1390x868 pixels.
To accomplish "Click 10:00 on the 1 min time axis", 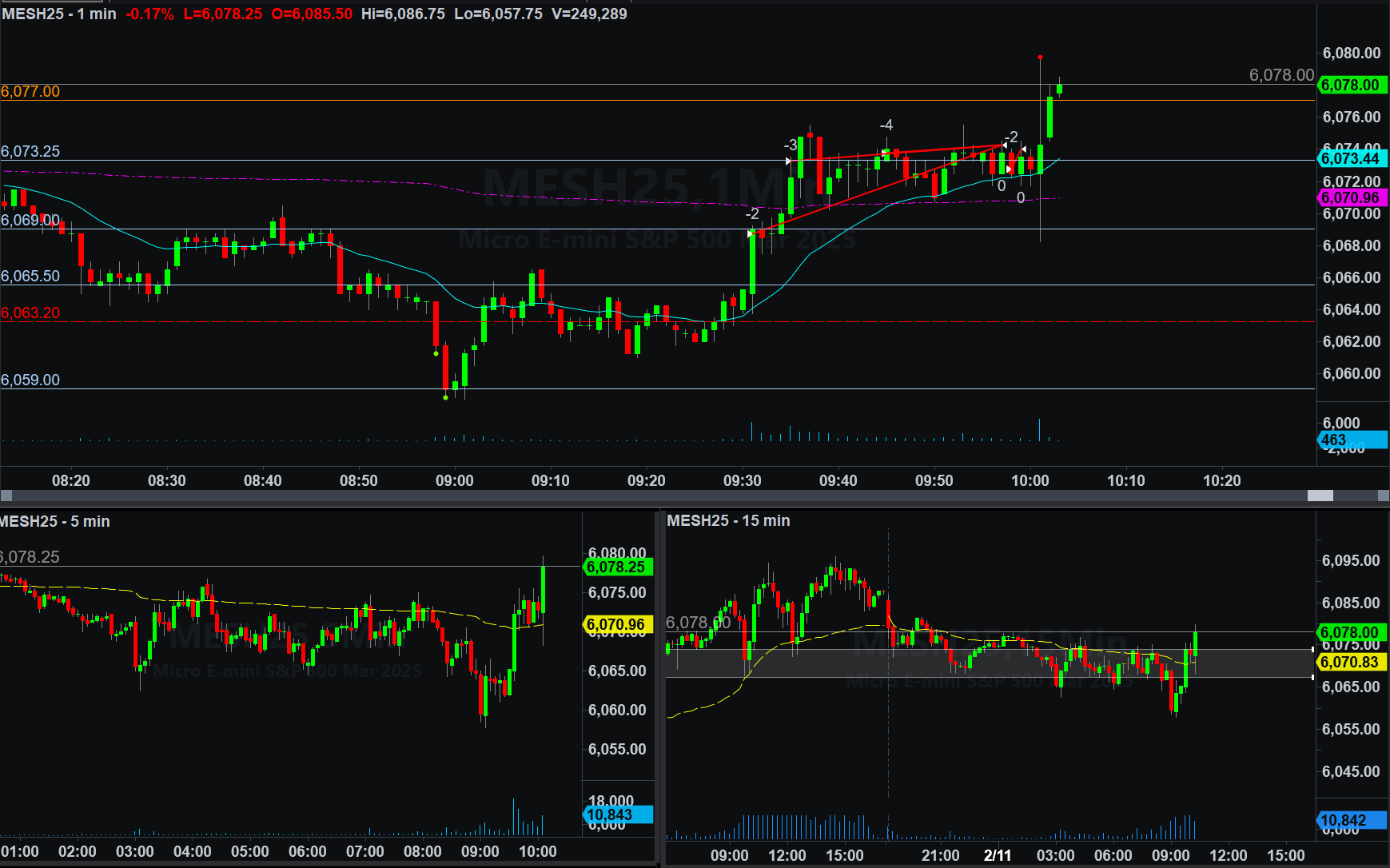I will tap(1030, 480).
